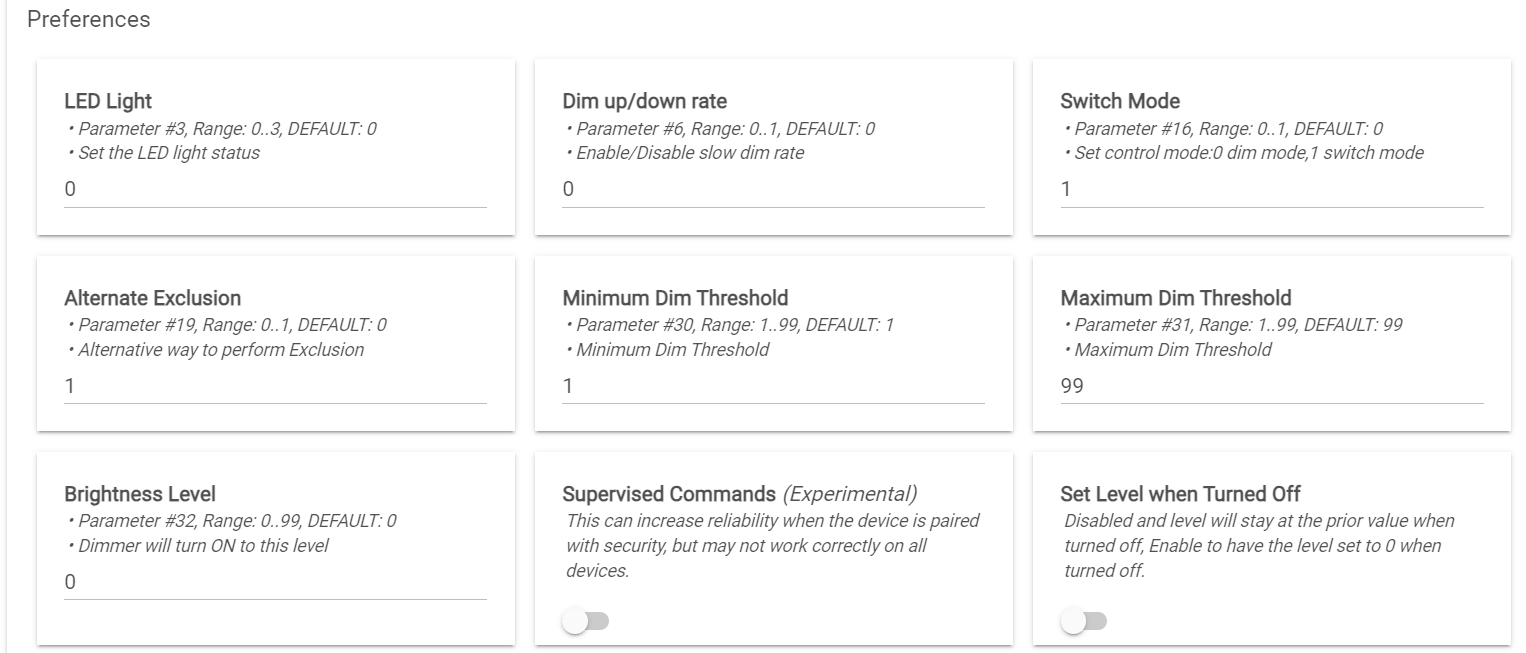Focus the Maximum Dim Threshold value field
This screenshot has height=653, width=1526.
tap(1271, 386)
